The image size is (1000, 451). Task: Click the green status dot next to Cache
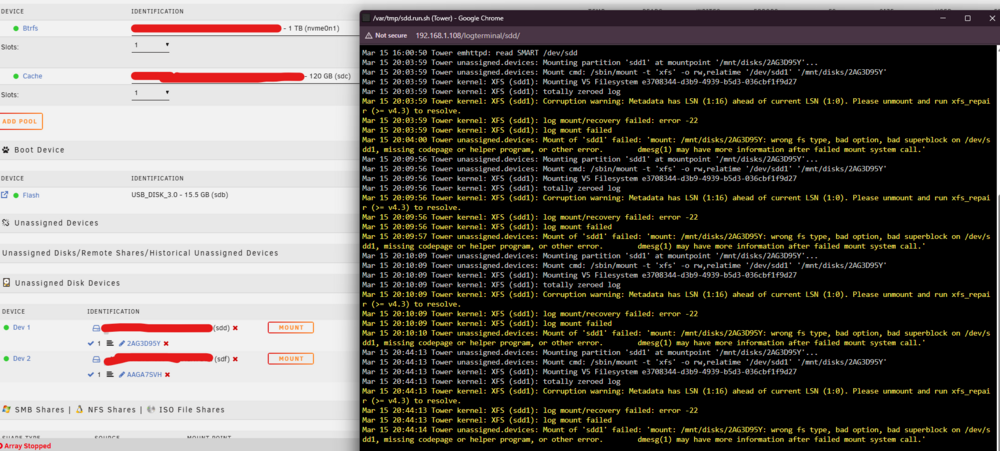coord(15,76)
